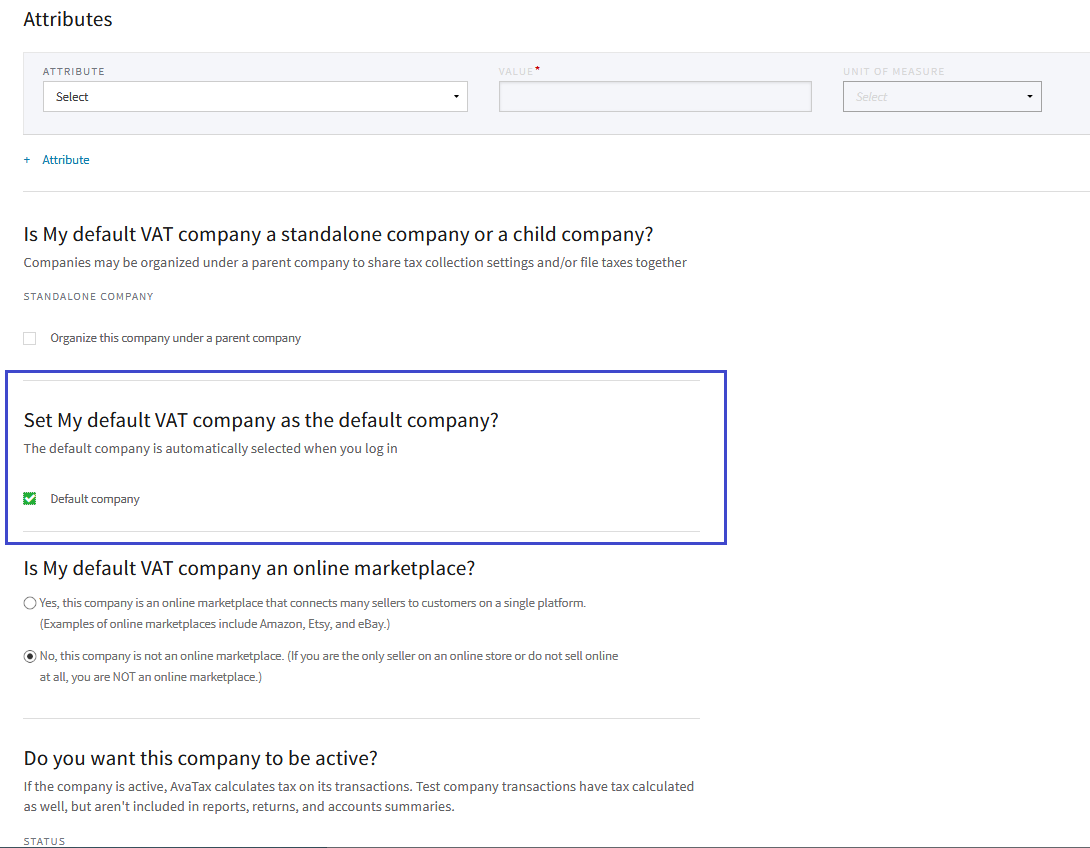Select Yes, this company is online marketplace
The width and height of the screenshot is (1090, 848).
pos(30,604)
